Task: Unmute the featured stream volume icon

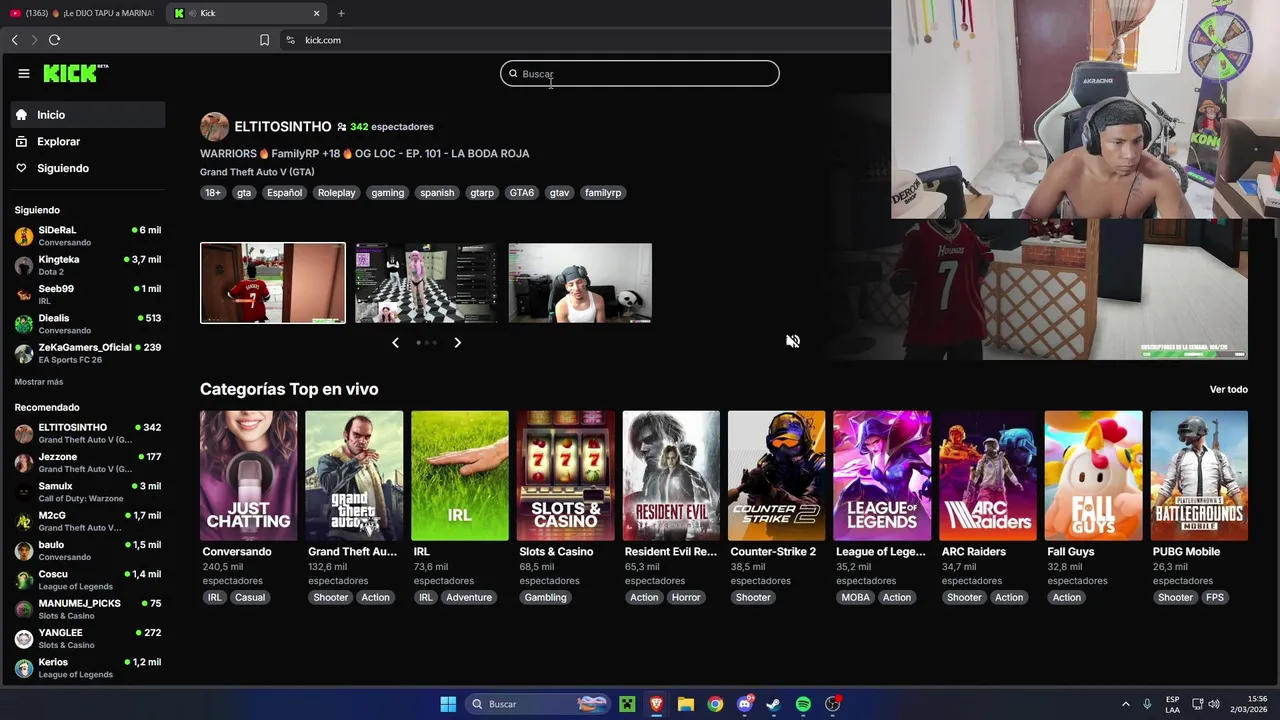Action: 792,341
